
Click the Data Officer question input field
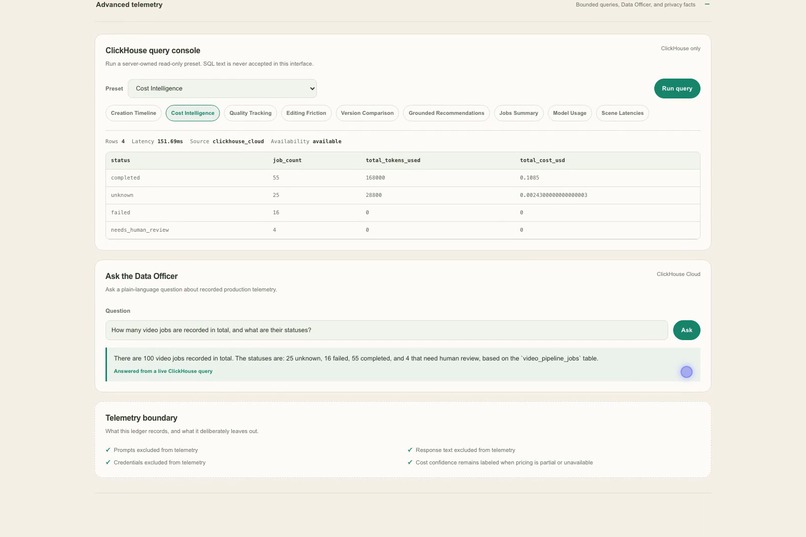(387, 330)
